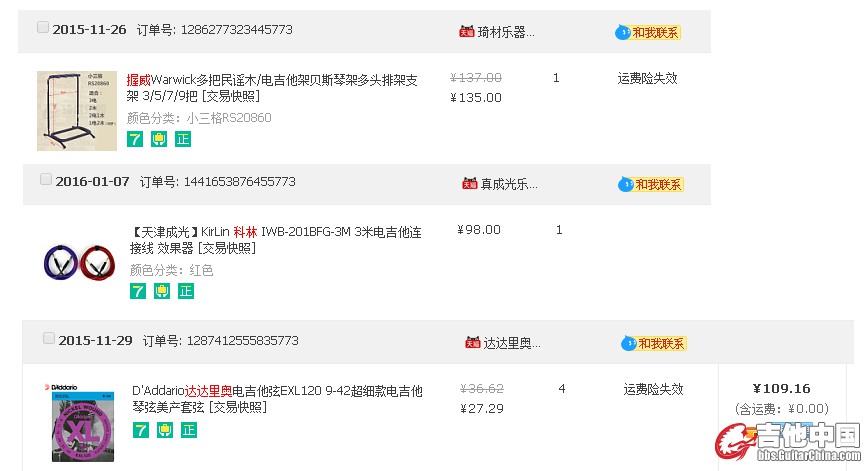Click the 正 genuine badge under guitar rack

click(183, 139)
